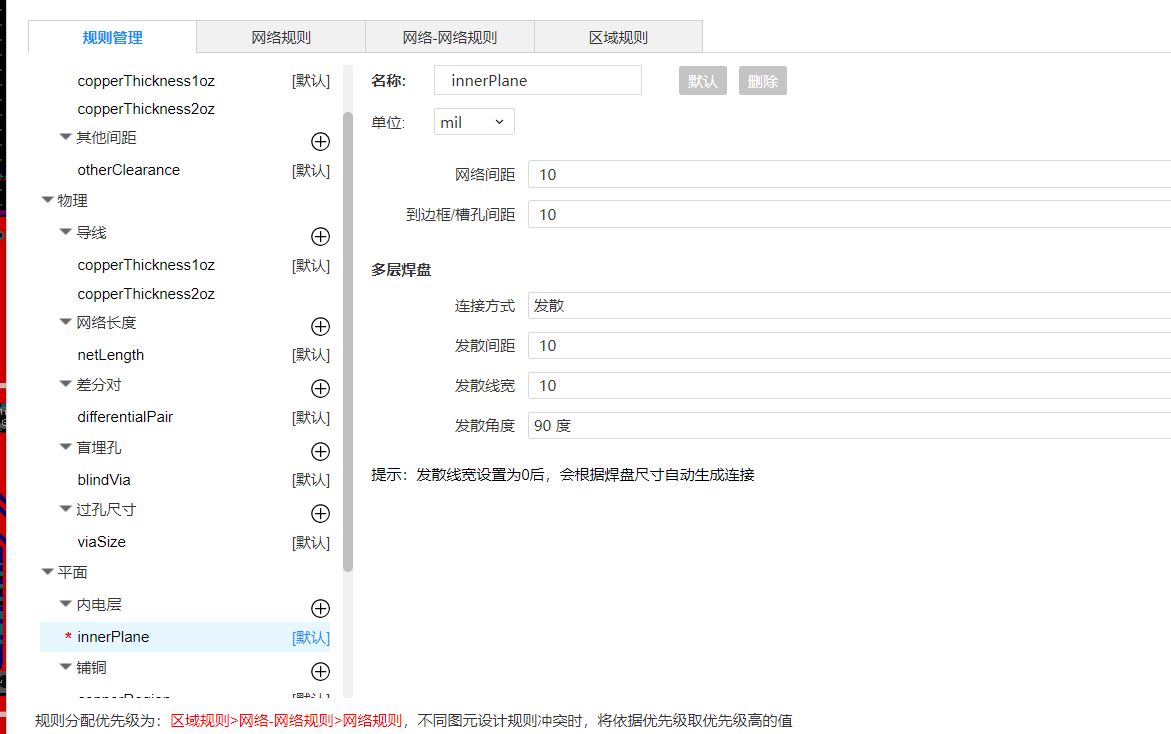
Task: Switch to the 网络规则 tab
Action: 281,38
